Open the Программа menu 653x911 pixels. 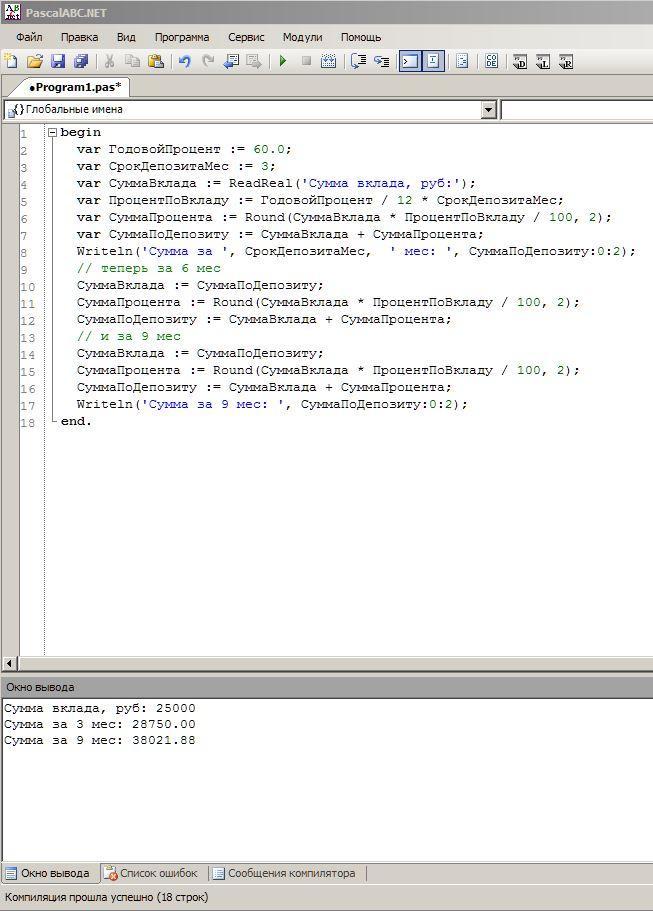pyautogui.click(x=182, y=37)
